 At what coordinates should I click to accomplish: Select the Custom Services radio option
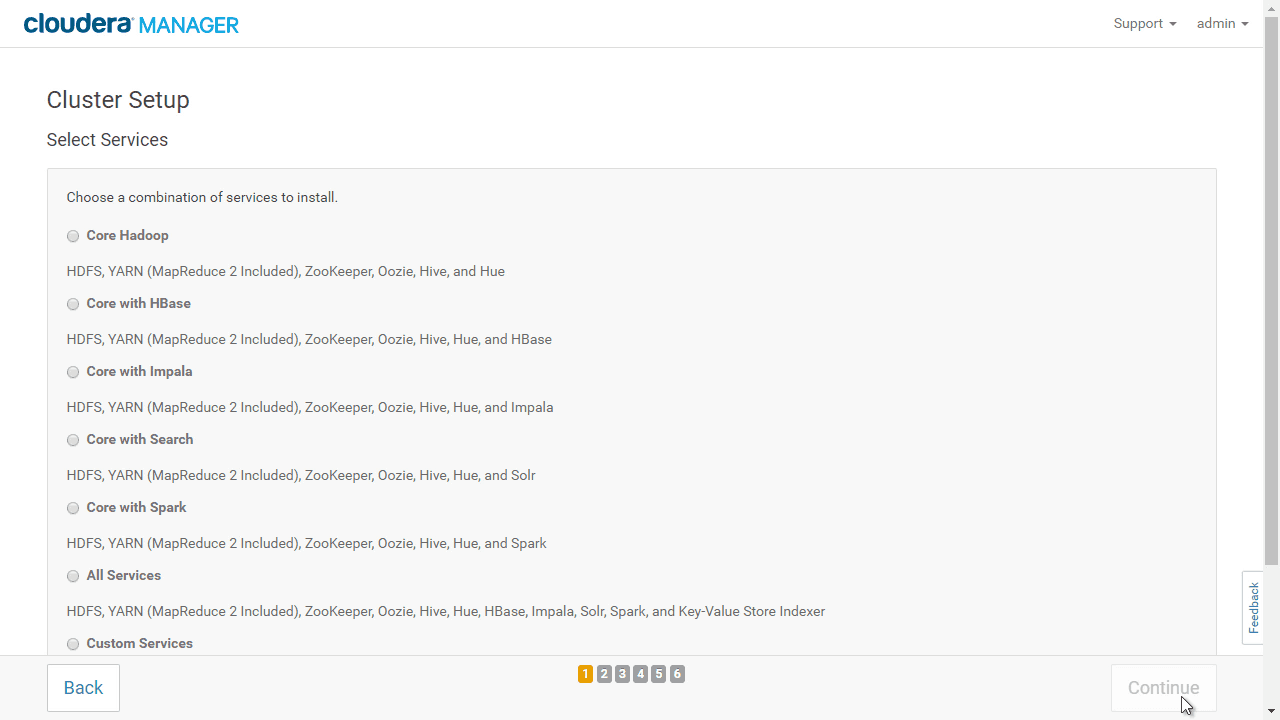click(73, 645)
